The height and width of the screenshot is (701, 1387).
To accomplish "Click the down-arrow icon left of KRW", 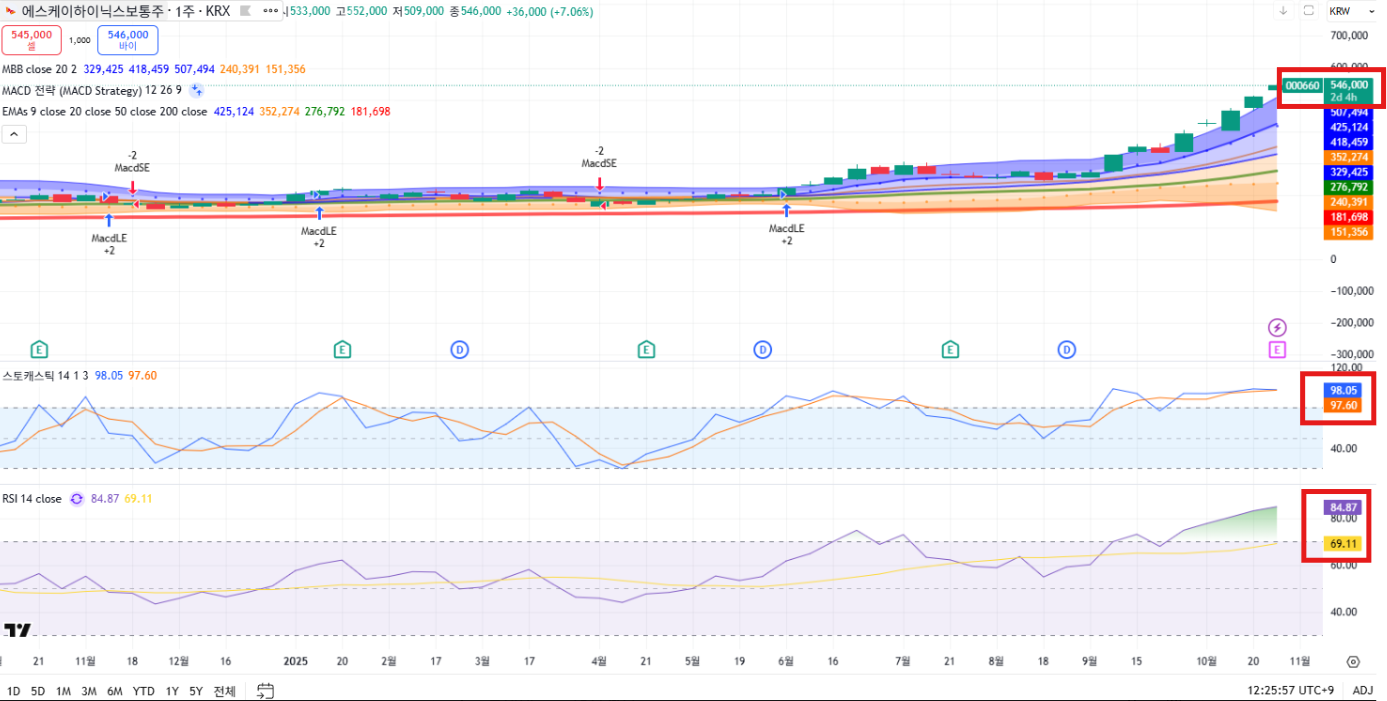I will pos(1283,11).
